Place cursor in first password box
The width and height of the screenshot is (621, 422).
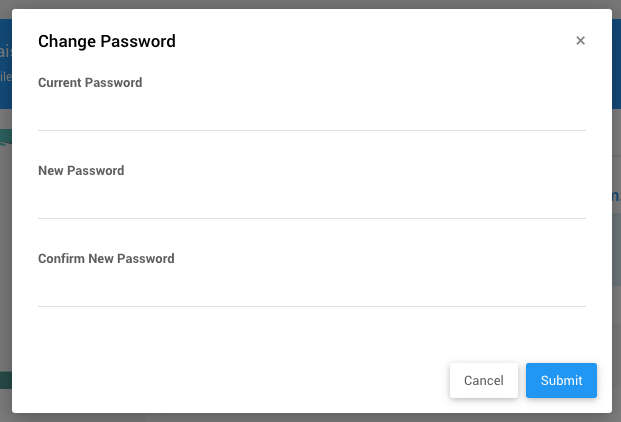[311, 114]
